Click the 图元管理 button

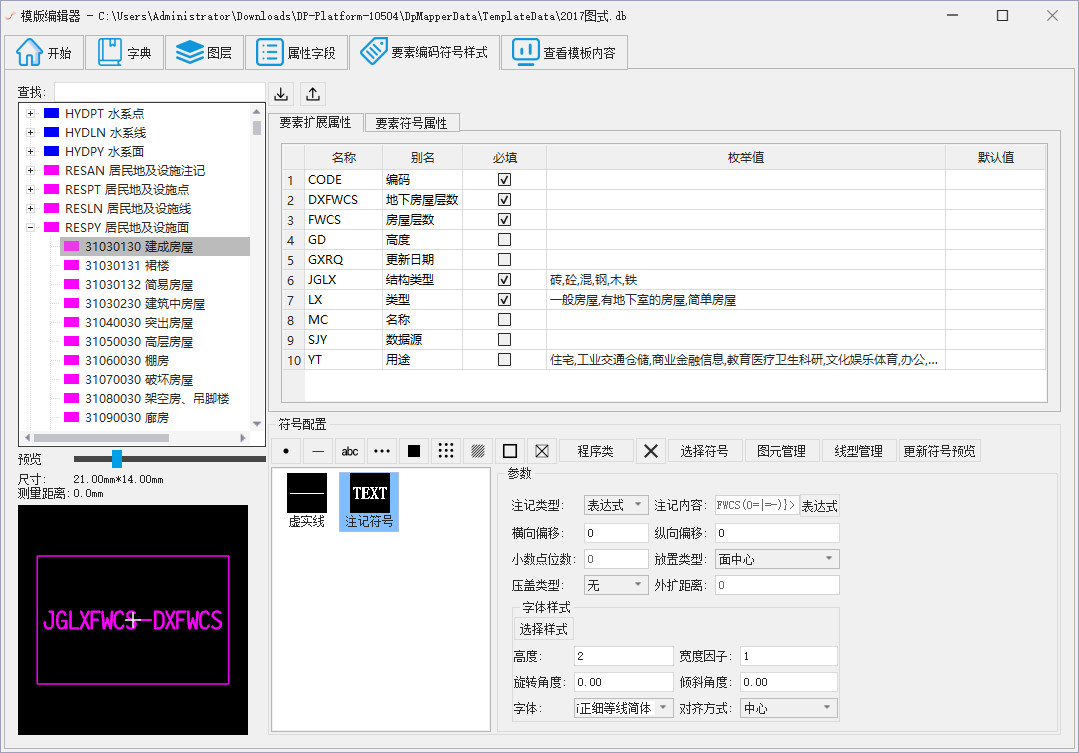[781, 451]
